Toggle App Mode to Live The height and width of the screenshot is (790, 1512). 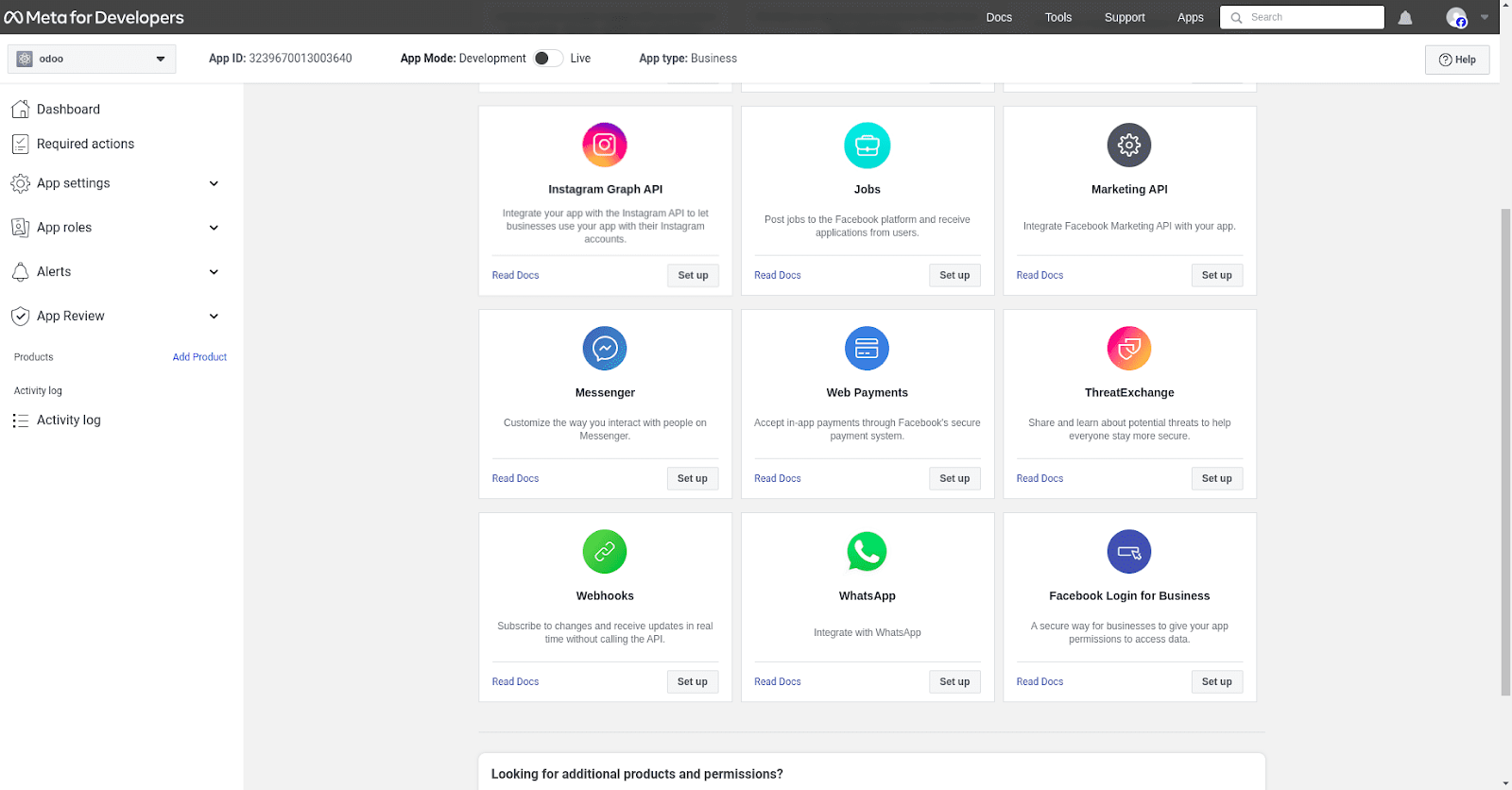548,59
